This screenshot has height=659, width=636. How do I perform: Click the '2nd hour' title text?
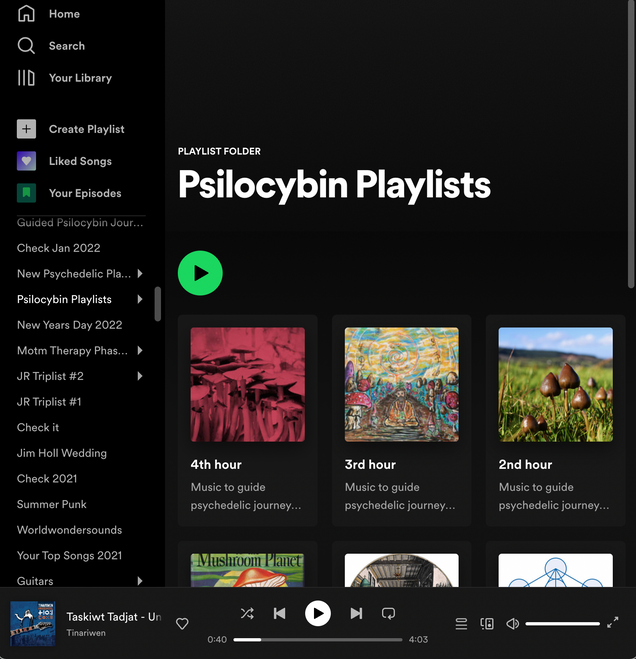(x=525, y=464)
